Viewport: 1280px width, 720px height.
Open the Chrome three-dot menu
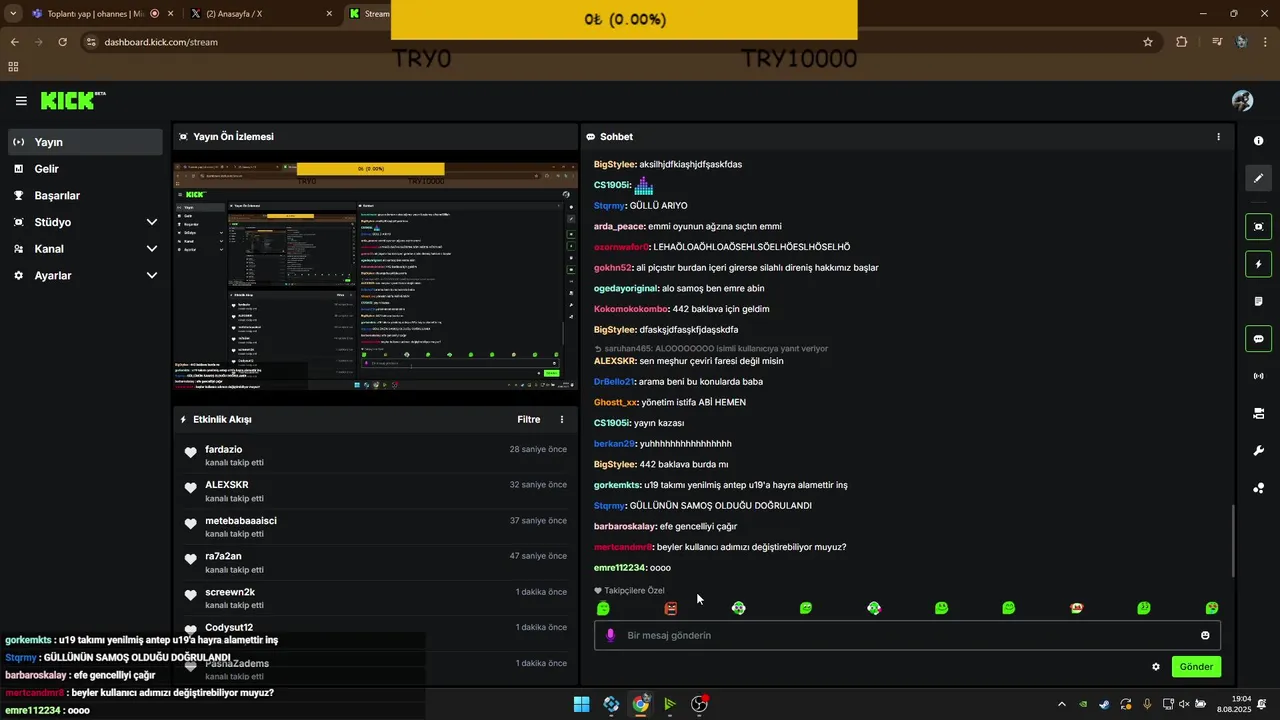[1266, 42]
